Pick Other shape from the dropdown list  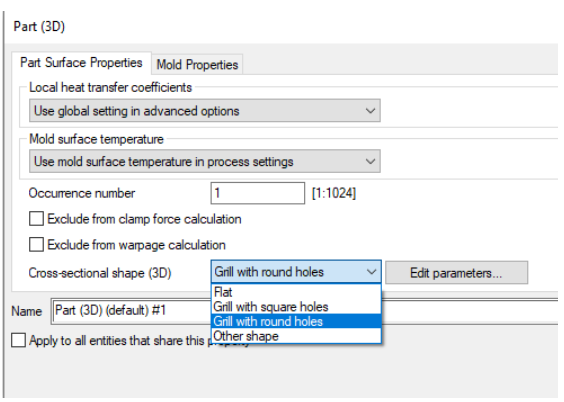[296, 336]
